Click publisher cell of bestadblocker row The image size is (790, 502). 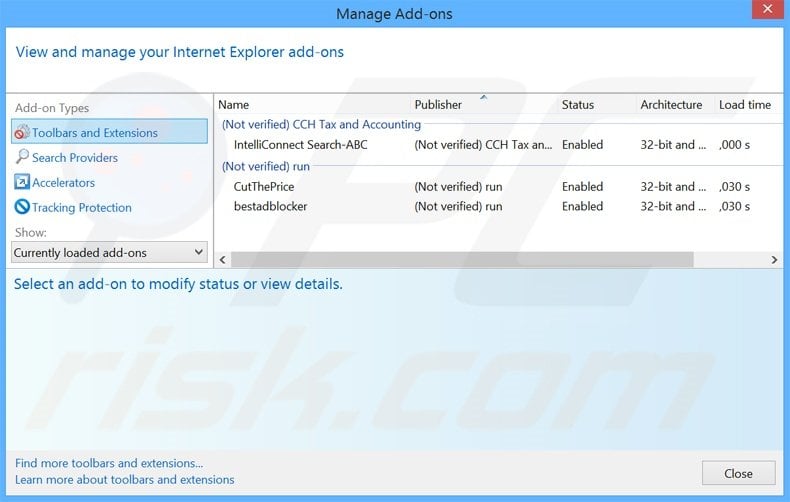click(x=458, y=206)
